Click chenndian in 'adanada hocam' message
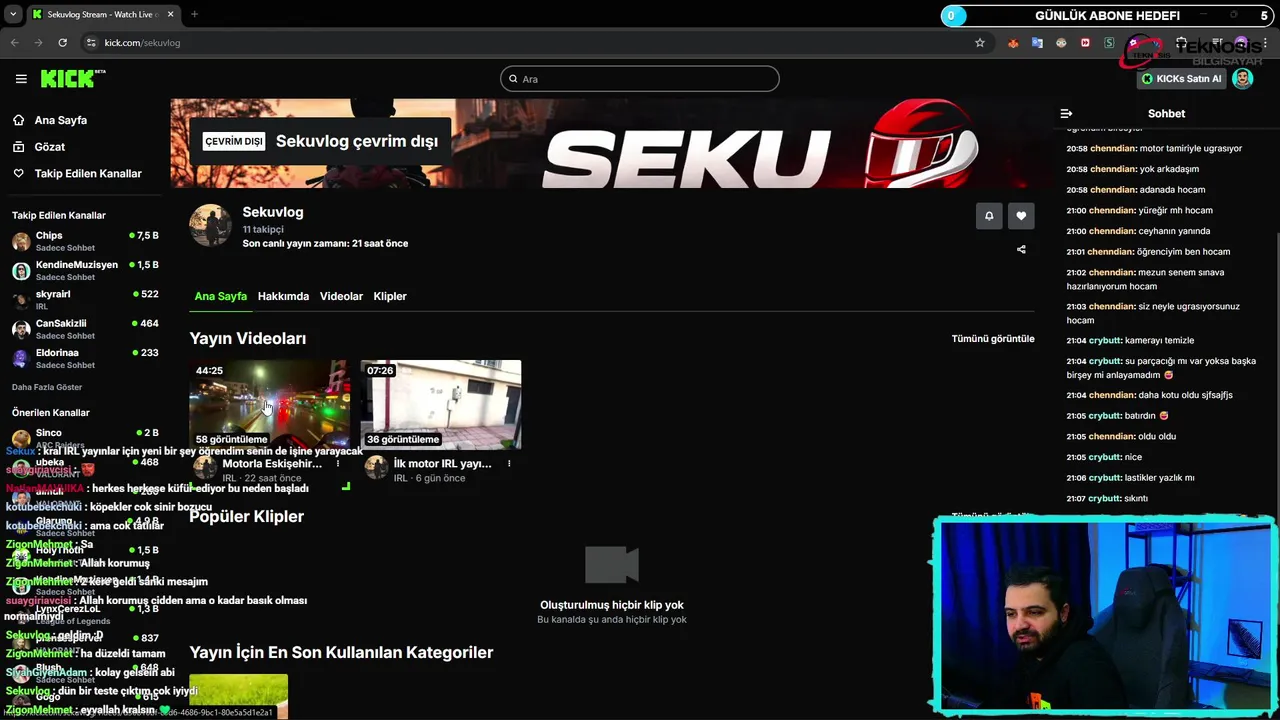The width and height of the screenshot is (1280, 720). point(1113,190)
